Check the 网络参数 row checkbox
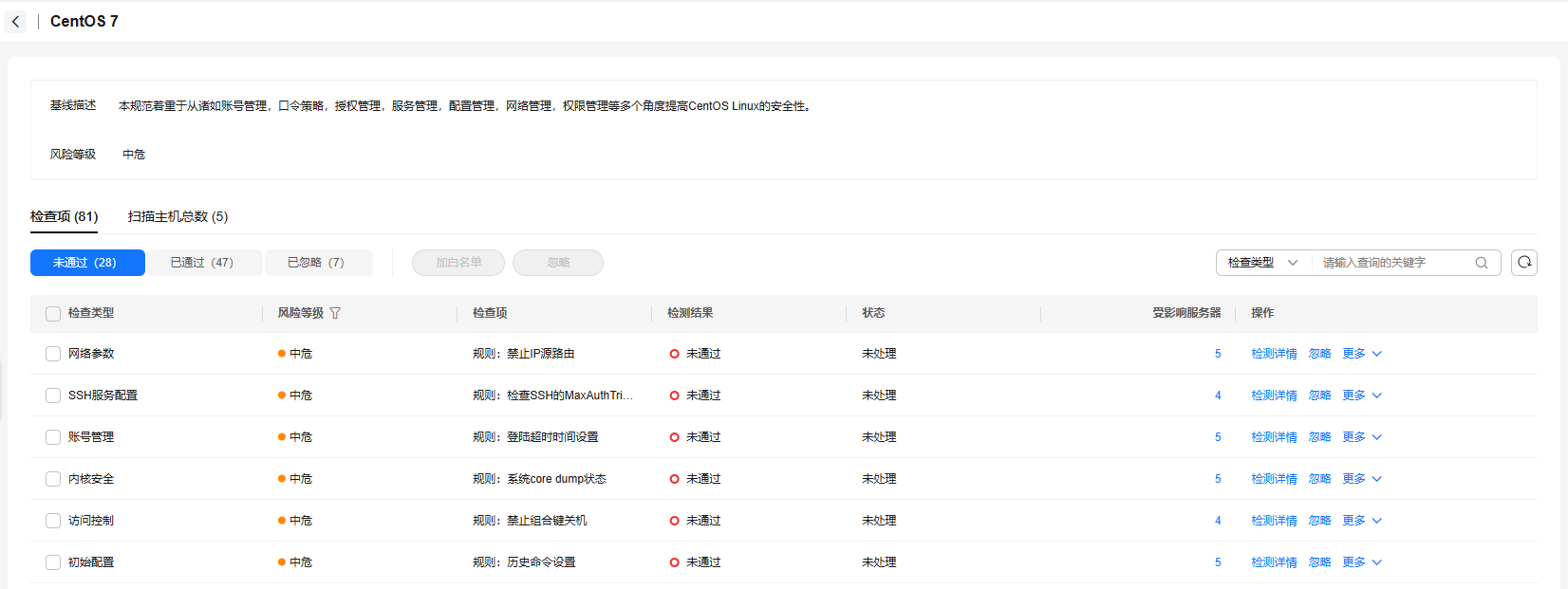The width and height of the screenshot is (1568, 589). pyautogui.click(x=53, y=354)
